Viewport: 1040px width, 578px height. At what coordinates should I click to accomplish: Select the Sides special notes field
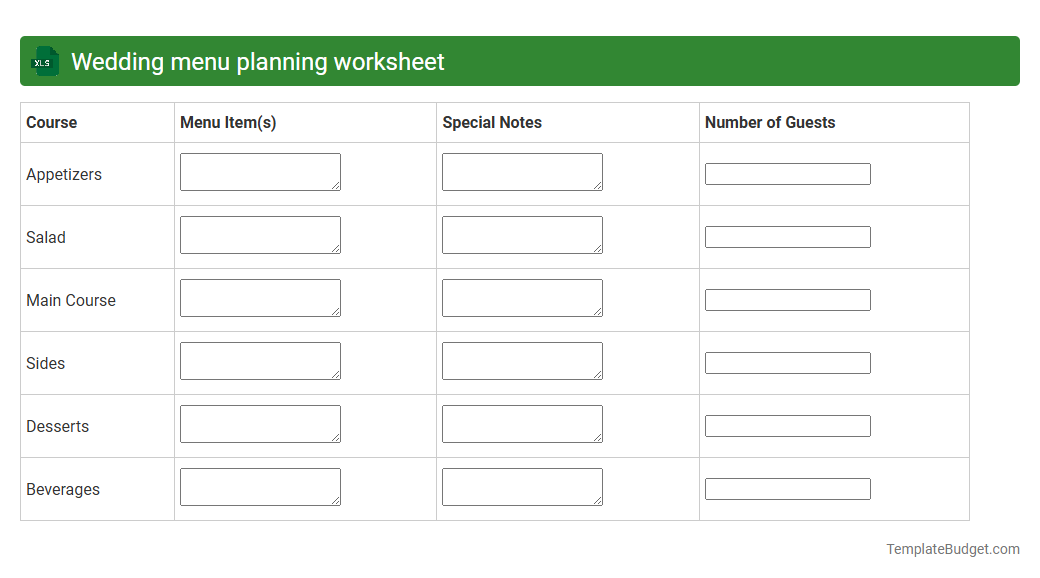522,360
